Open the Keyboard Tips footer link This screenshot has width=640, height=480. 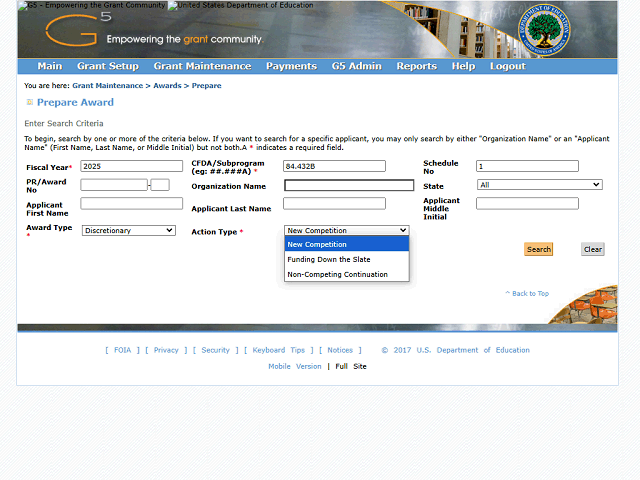(x=279, y=350)
